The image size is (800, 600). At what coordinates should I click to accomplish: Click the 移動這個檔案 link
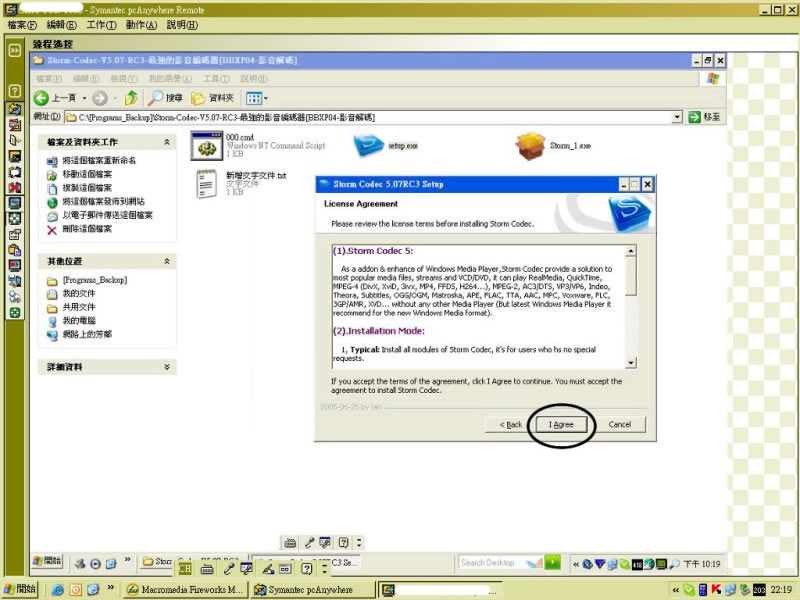coord(87,174)
